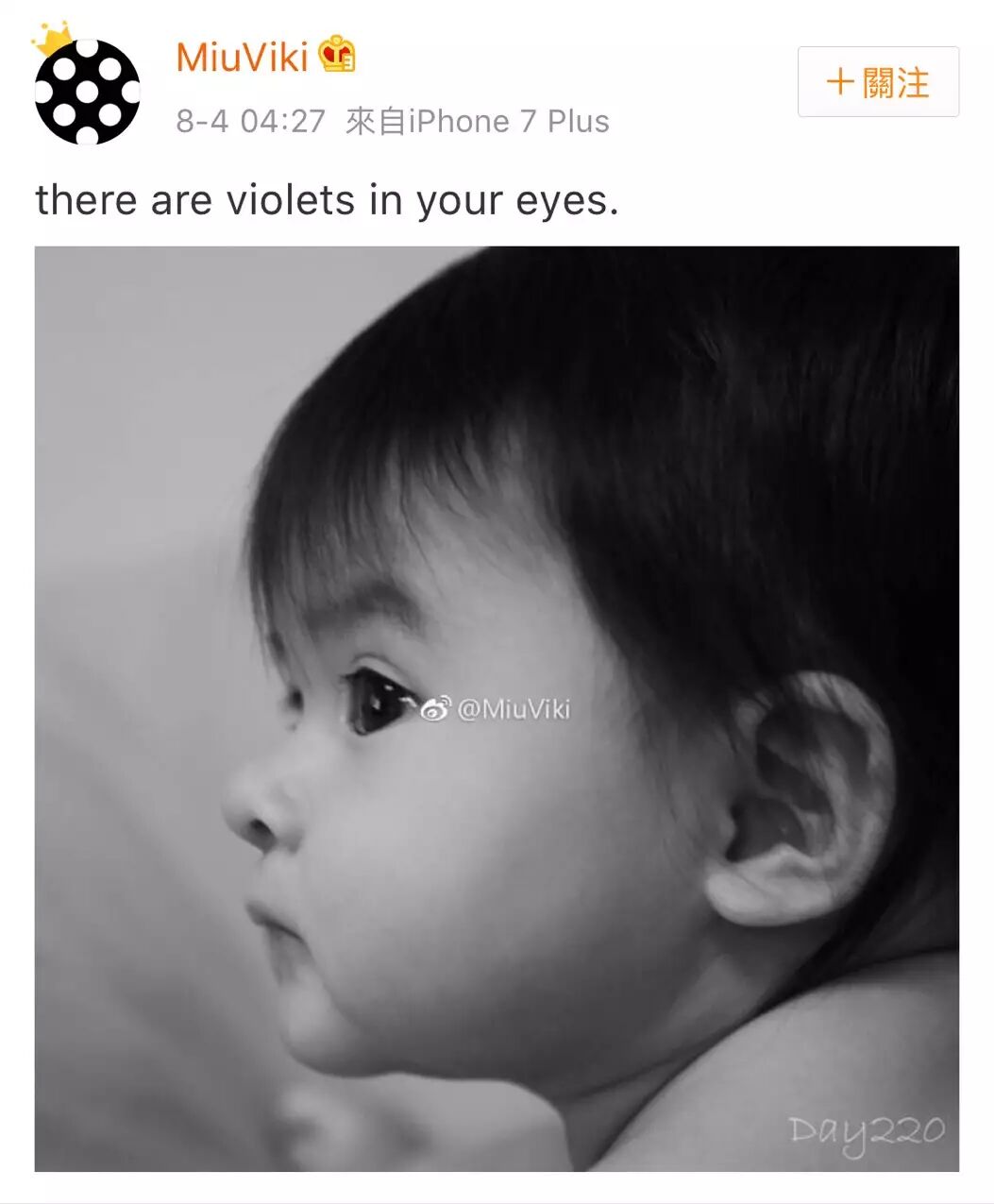Image resolution: width=994 pixels, height=1204 pixels.
Task: Click the @MiuViki watermark text in photo
Action: [514, 708]
